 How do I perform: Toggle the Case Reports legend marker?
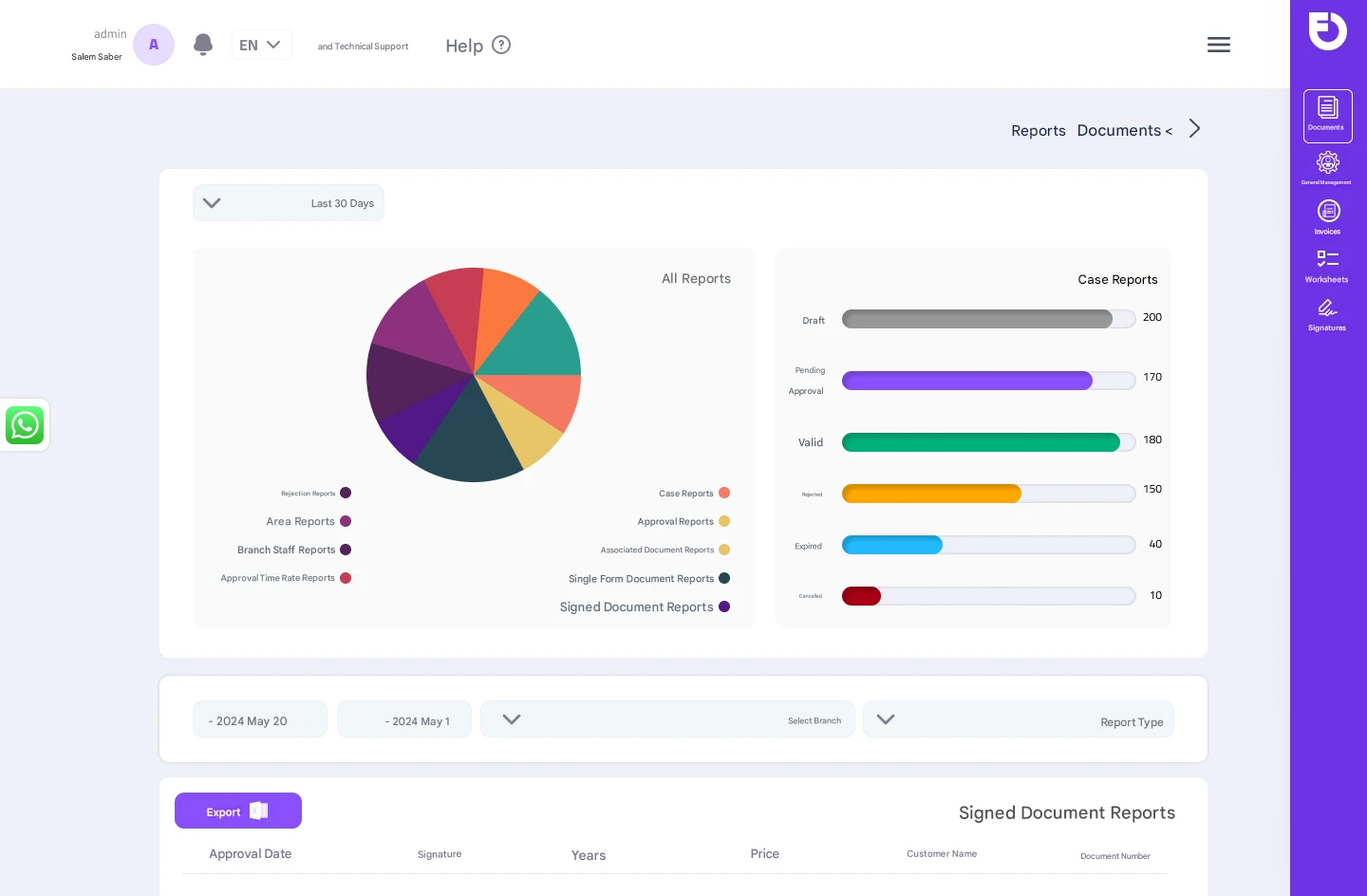coord(724,493)
